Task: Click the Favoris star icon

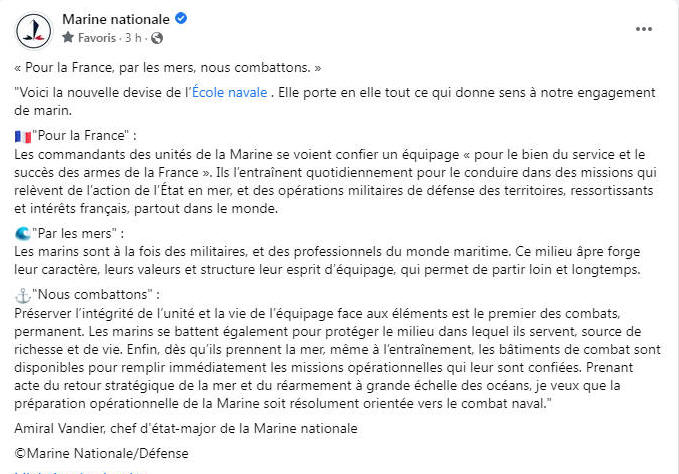Action: [68, 38]
